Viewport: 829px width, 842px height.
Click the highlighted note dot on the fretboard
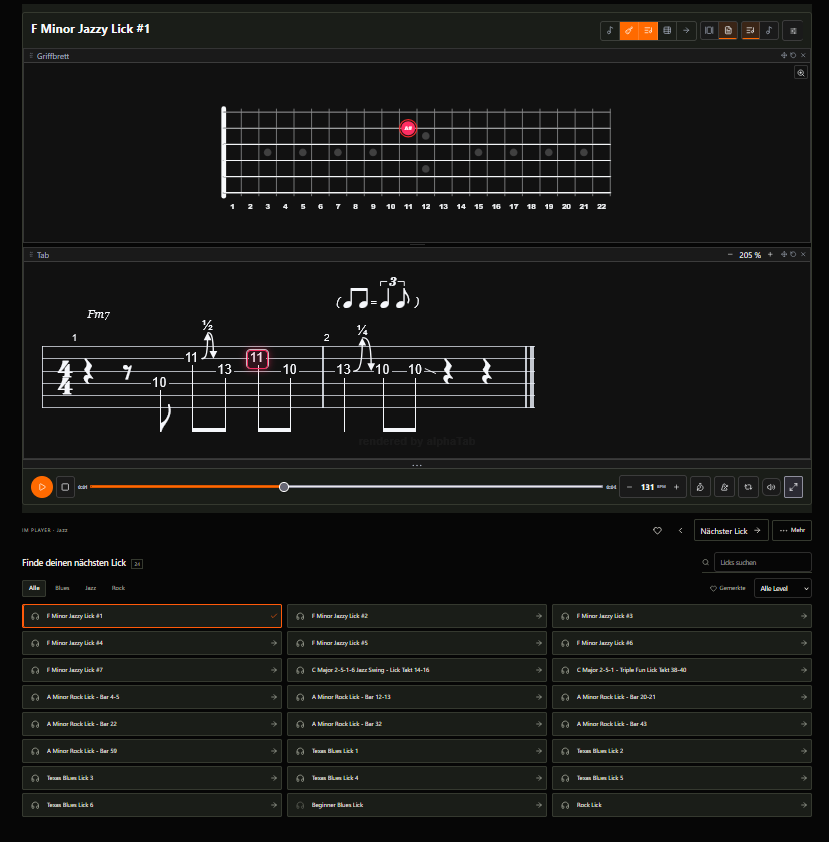[408, 128]
